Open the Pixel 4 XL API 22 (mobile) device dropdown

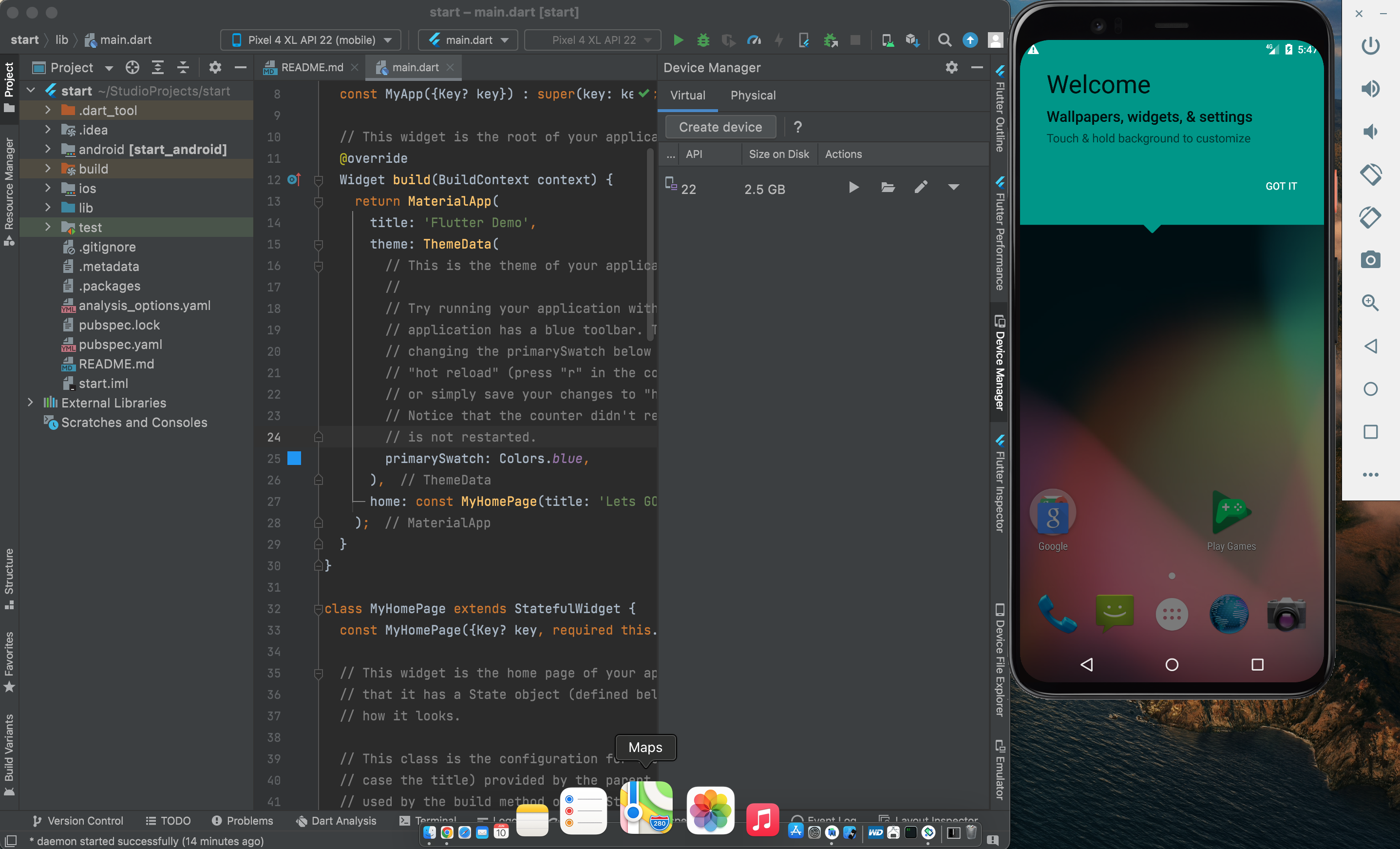311,40
